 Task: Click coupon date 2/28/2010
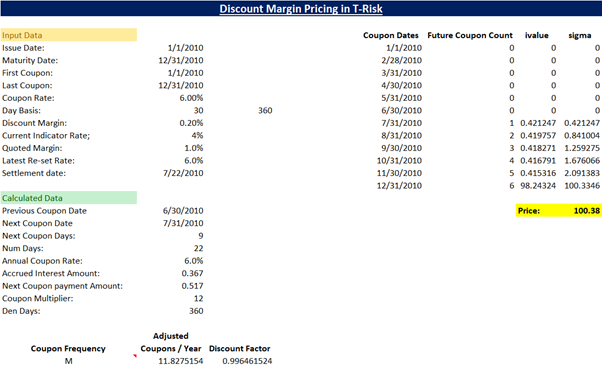402,60
